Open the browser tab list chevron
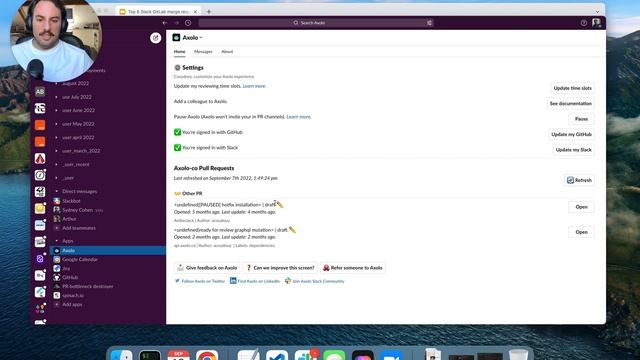 tap(597, 11)
